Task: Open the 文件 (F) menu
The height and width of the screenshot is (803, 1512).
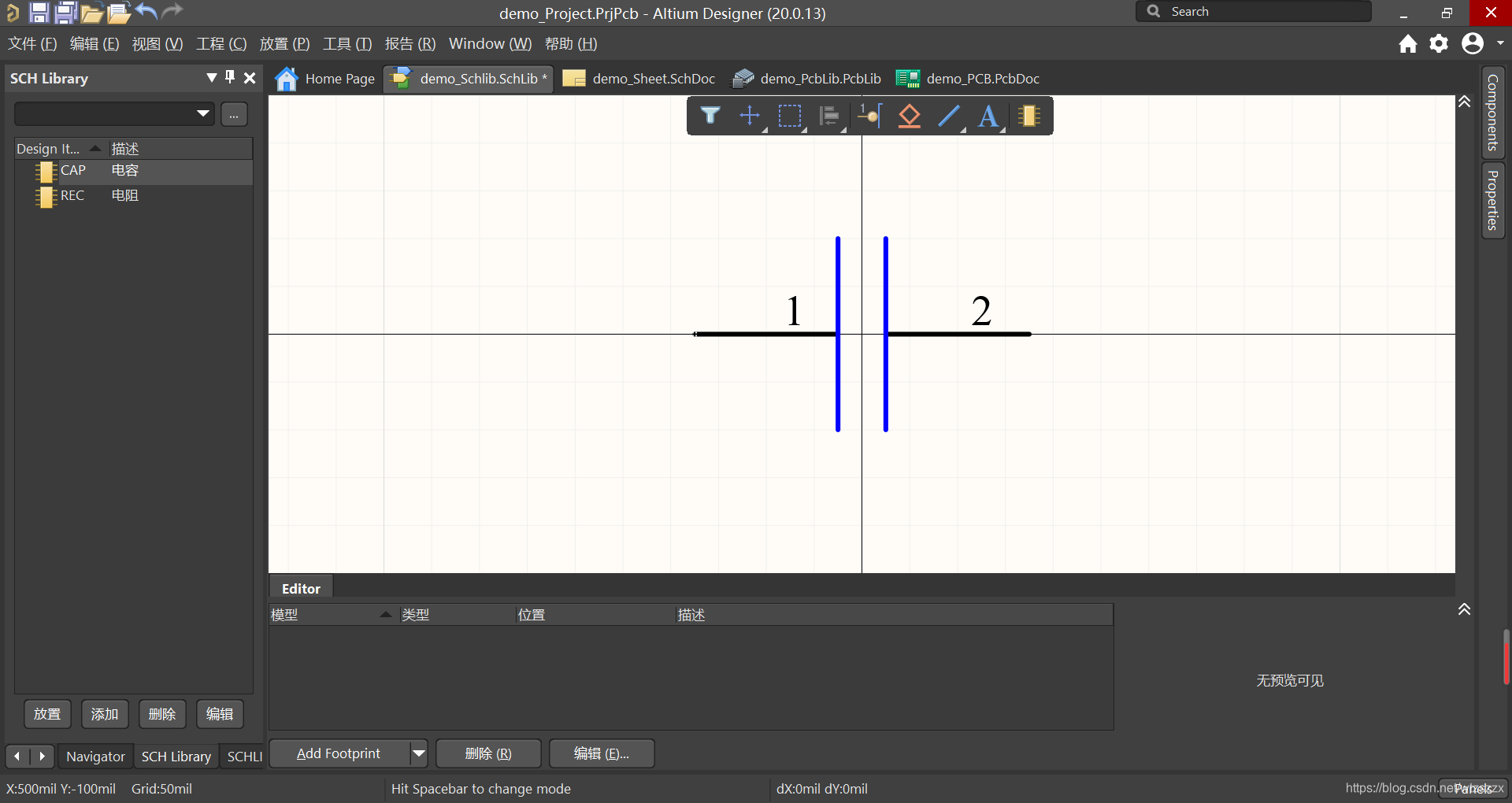Action: 32,44
